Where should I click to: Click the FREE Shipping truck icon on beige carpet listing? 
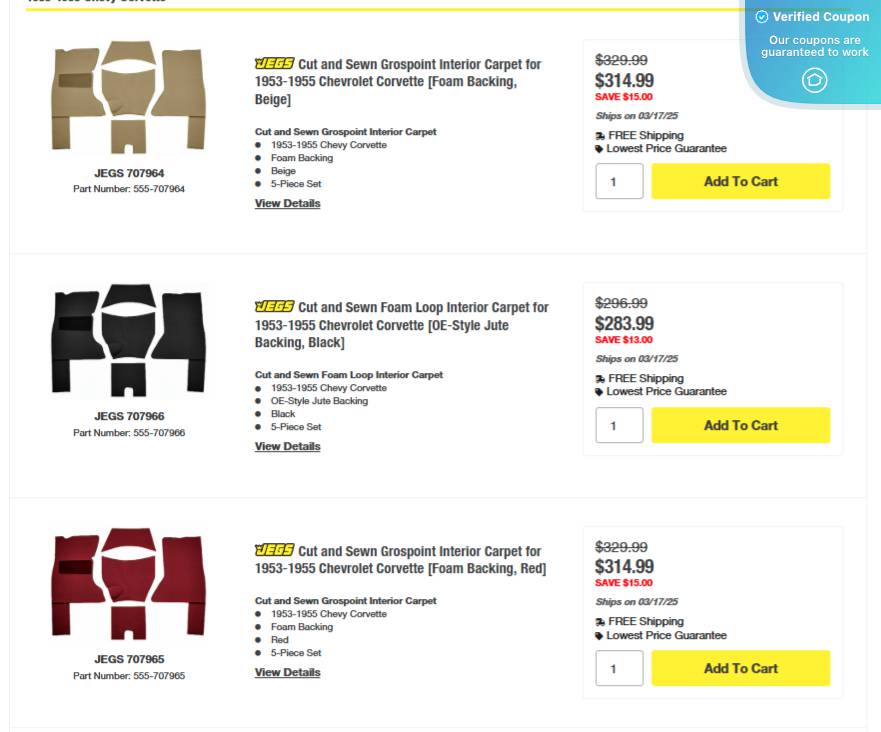[600, 135]
